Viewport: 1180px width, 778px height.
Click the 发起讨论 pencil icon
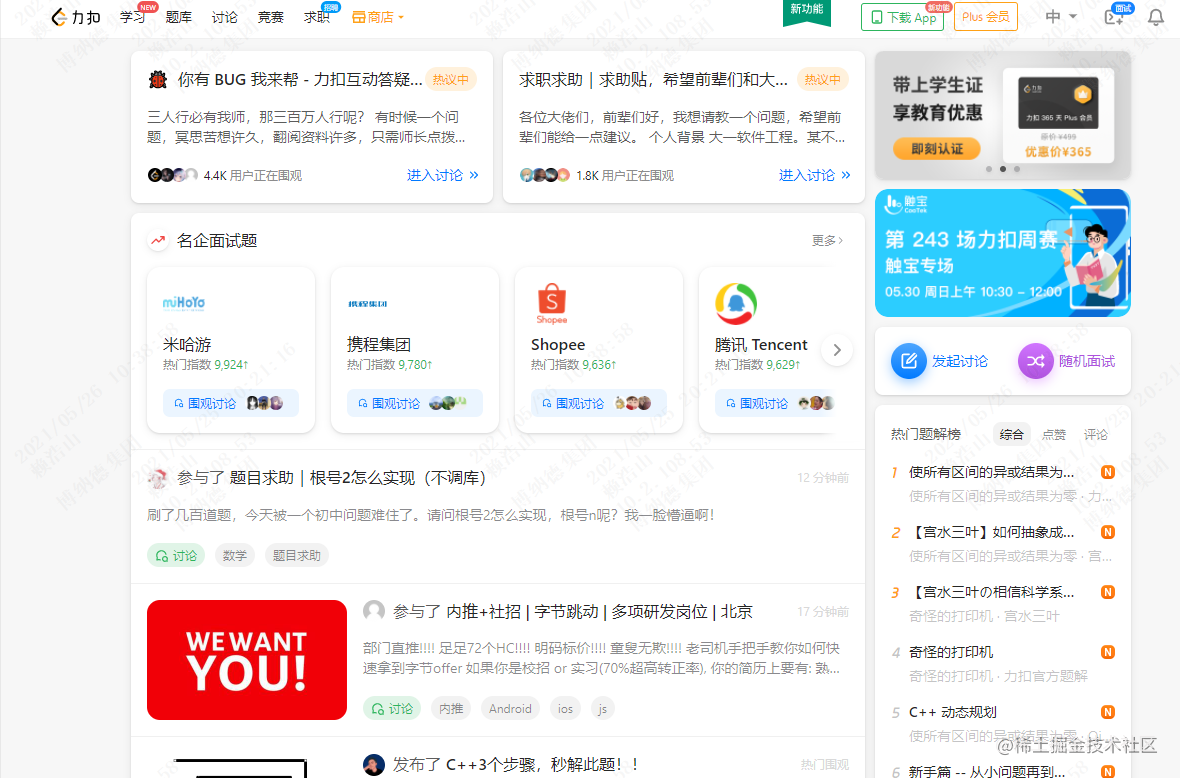click(x=908, y=361)
